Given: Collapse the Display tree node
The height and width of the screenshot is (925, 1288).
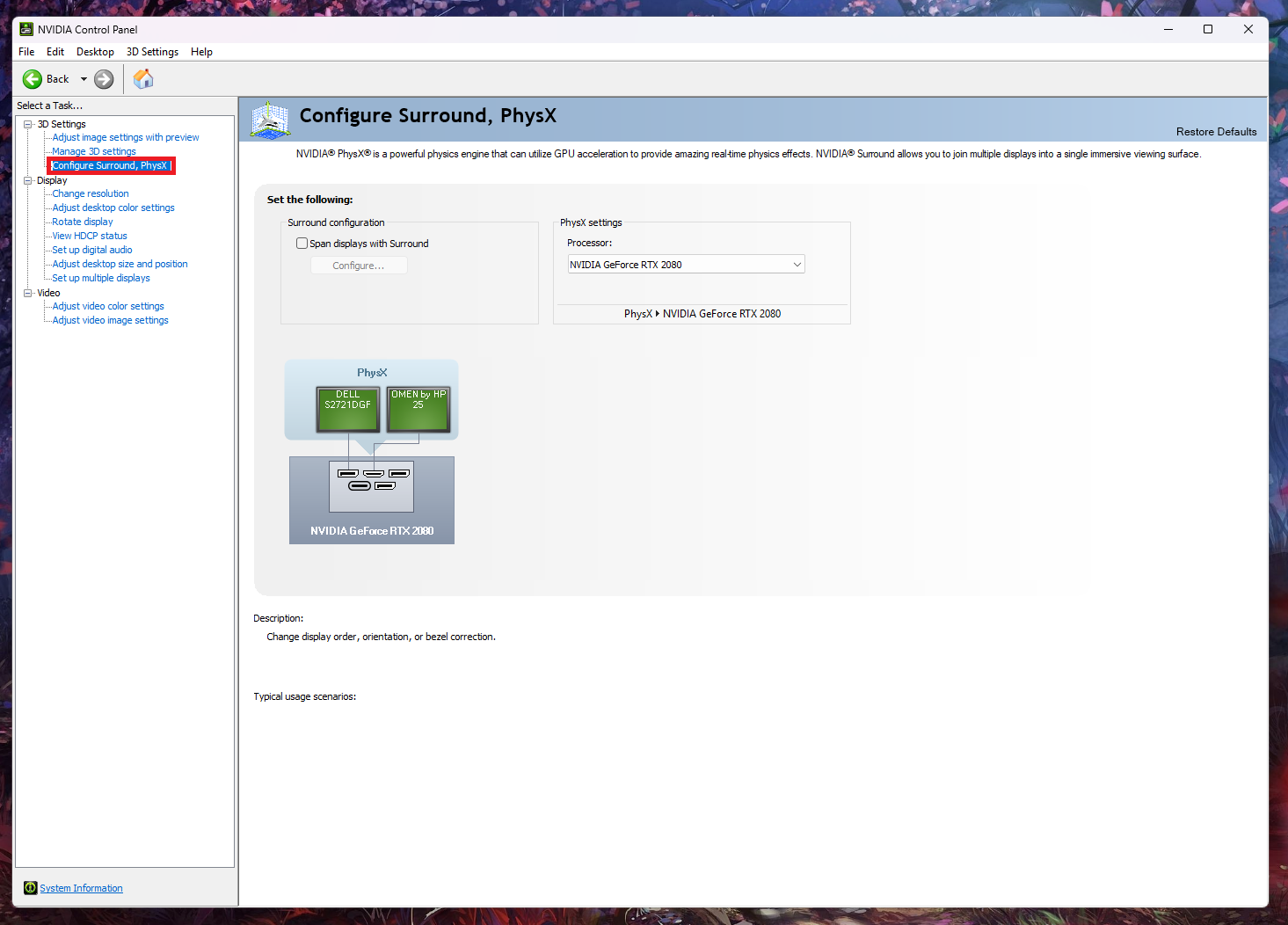Looking at the screenshot, I should click(x=28, y=180).
